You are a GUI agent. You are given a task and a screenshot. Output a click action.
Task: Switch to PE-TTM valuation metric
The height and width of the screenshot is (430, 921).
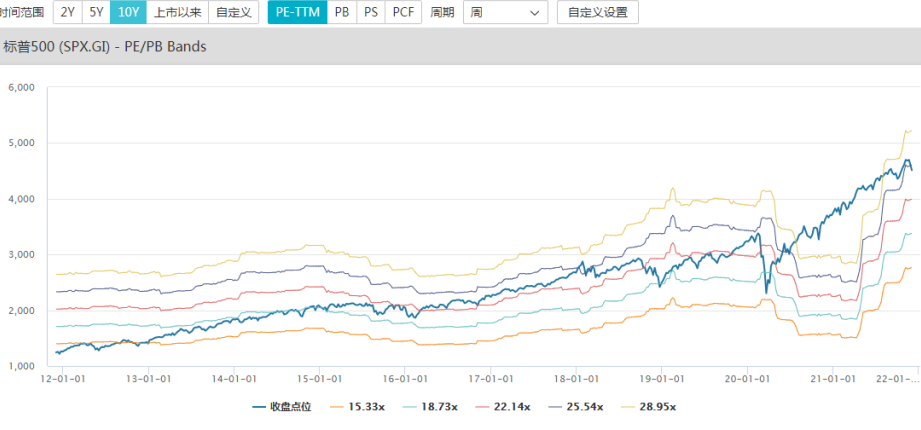[x=298, y=12]
